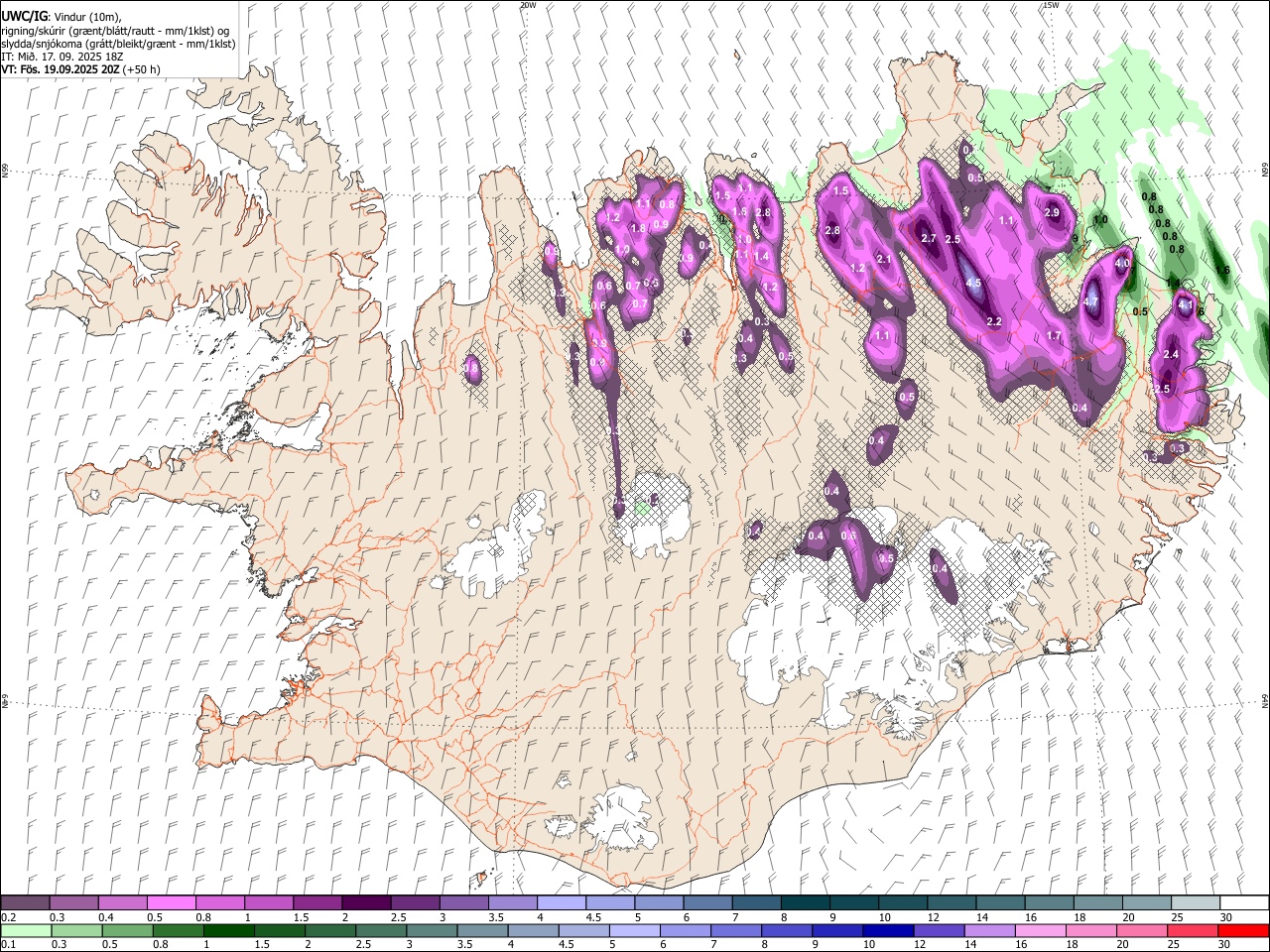This screenshot has width=1270, height=952.
Task: Click the dark teal 8–9 swatch, upper legend row
Action: point(805,902)
